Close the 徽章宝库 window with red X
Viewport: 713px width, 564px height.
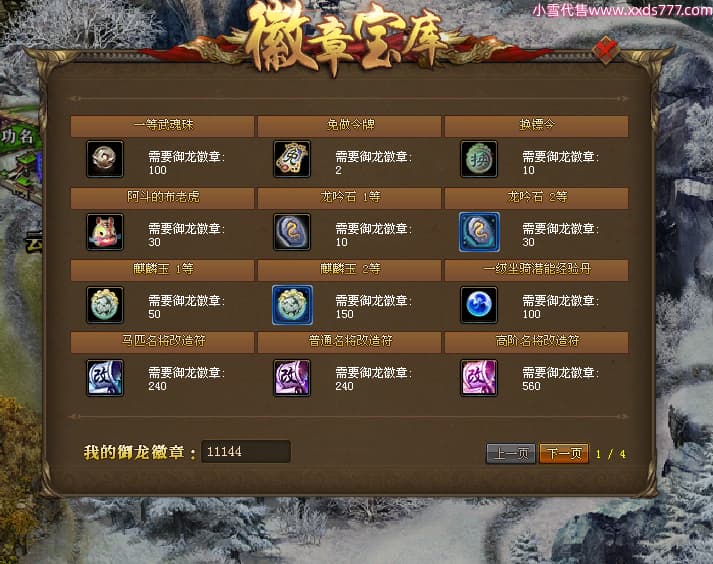pyautogui.click(x=606, y=50)
